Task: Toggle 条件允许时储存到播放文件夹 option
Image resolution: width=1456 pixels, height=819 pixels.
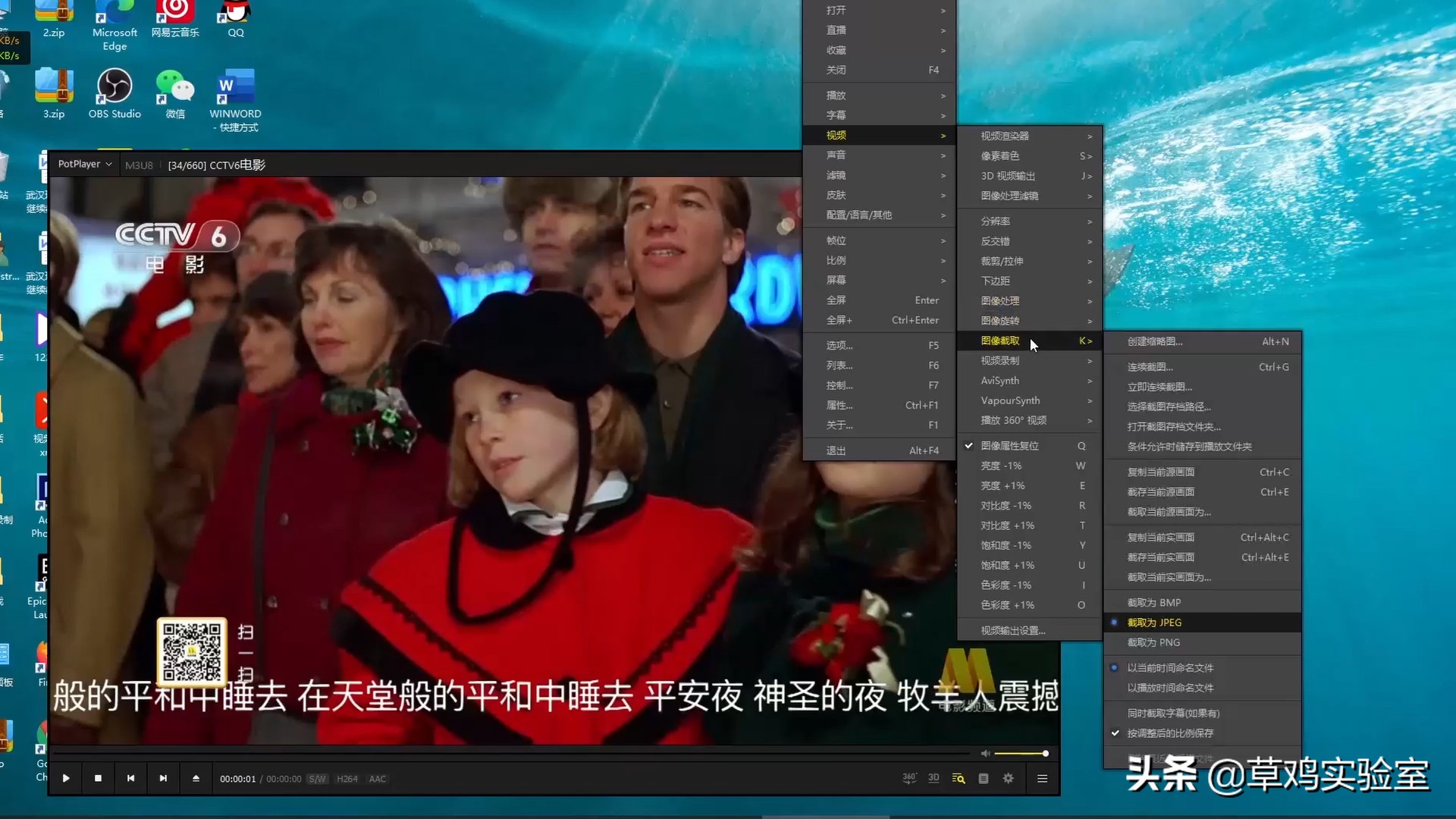Action: pyautogui.click(x=1203, y=447)
